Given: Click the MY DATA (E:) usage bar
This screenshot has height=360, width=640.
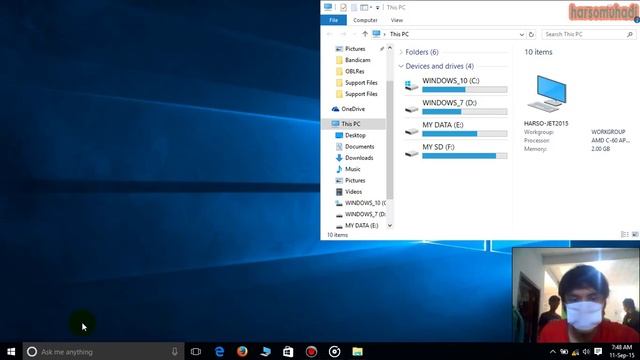Looking at the screenshot, I should pyautogui.click(x=465, y=134).
